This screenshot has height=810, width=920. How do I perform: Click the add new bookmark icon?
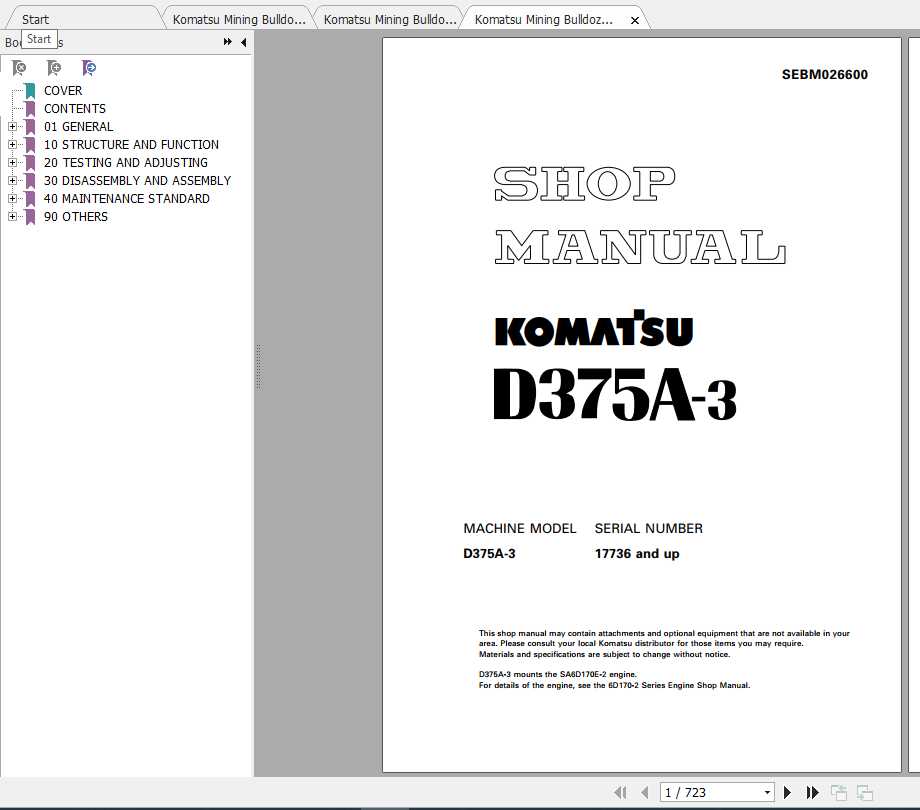pos(54,68)
